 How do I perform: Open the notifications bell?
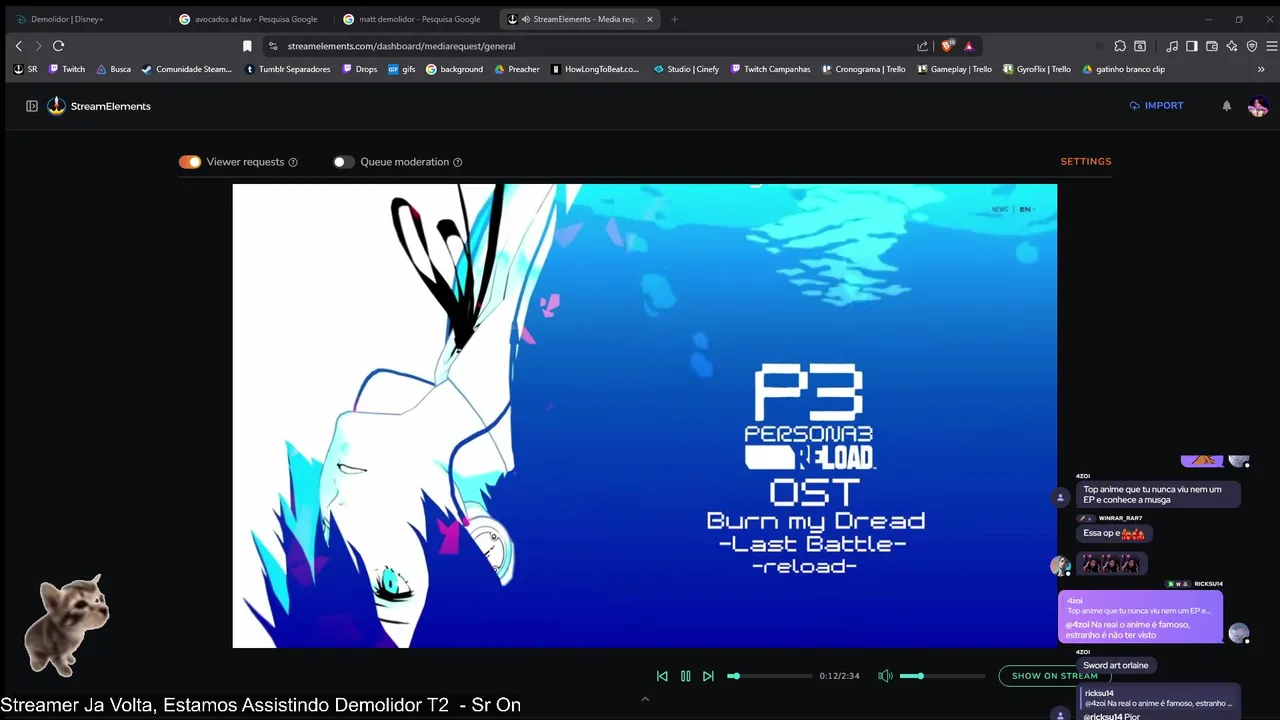[1226, 106]
